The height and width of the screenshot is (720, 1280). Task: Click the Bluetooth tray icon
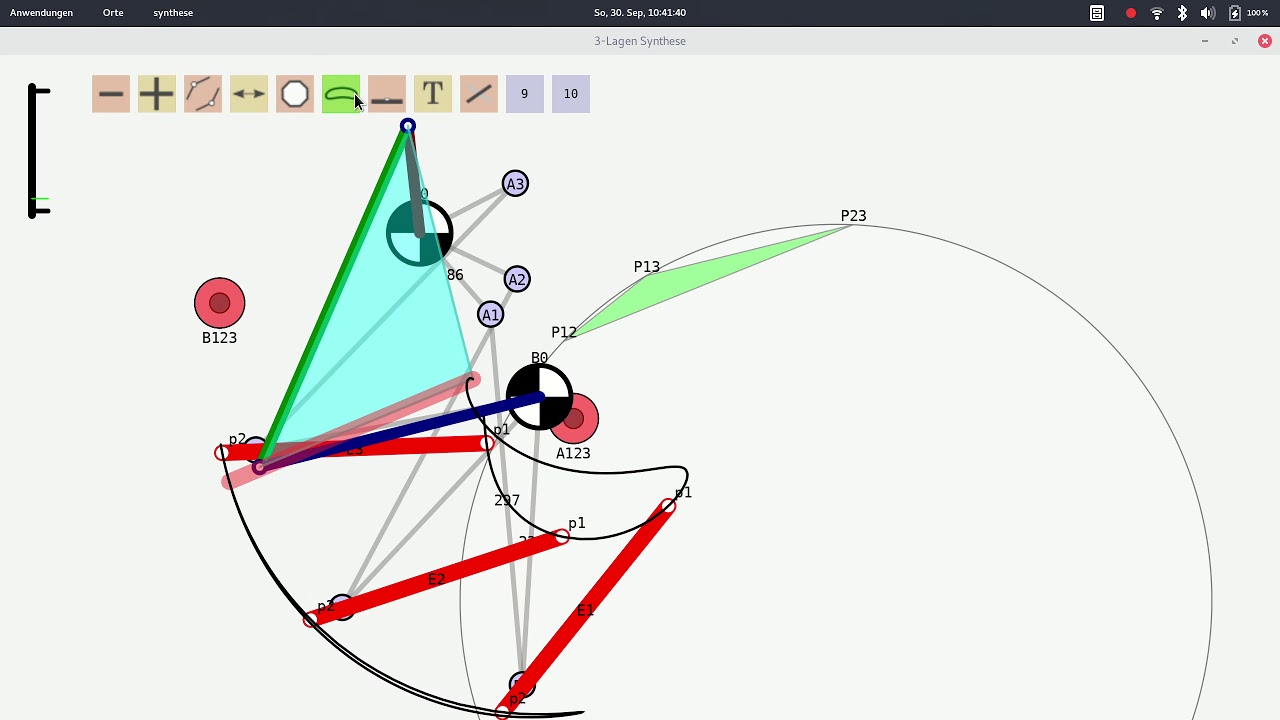(x=1182, y=13)
